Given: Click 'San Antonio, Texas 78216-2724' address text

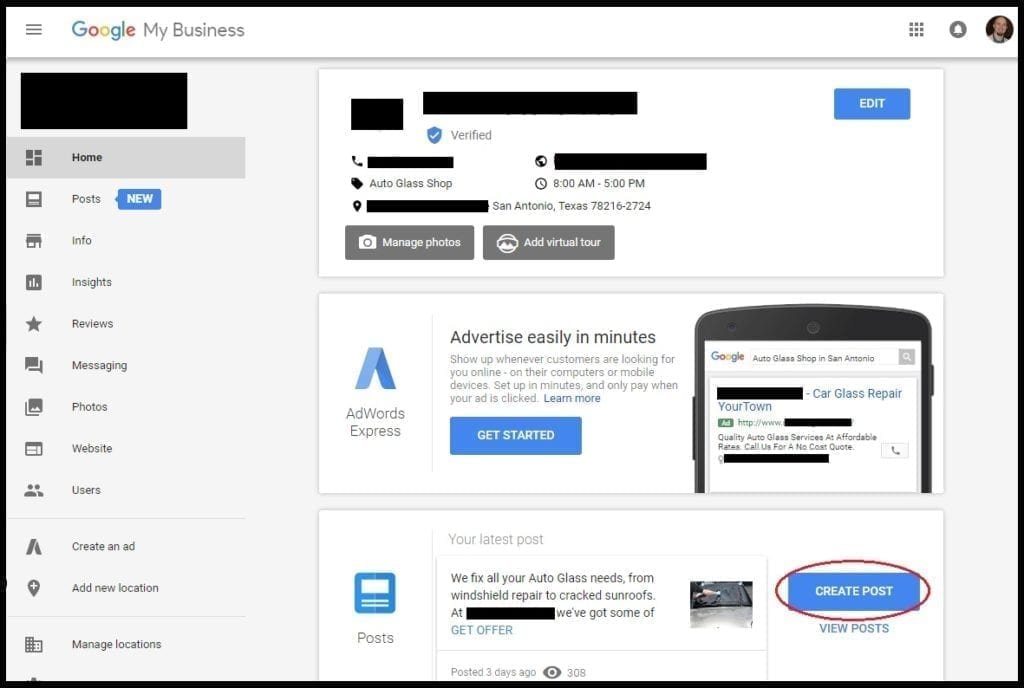Looking at the screenshot, I should pos(571,206).
